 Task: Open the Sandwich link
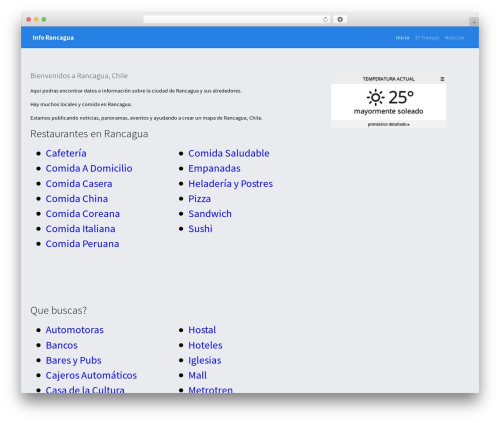point(210,214)
